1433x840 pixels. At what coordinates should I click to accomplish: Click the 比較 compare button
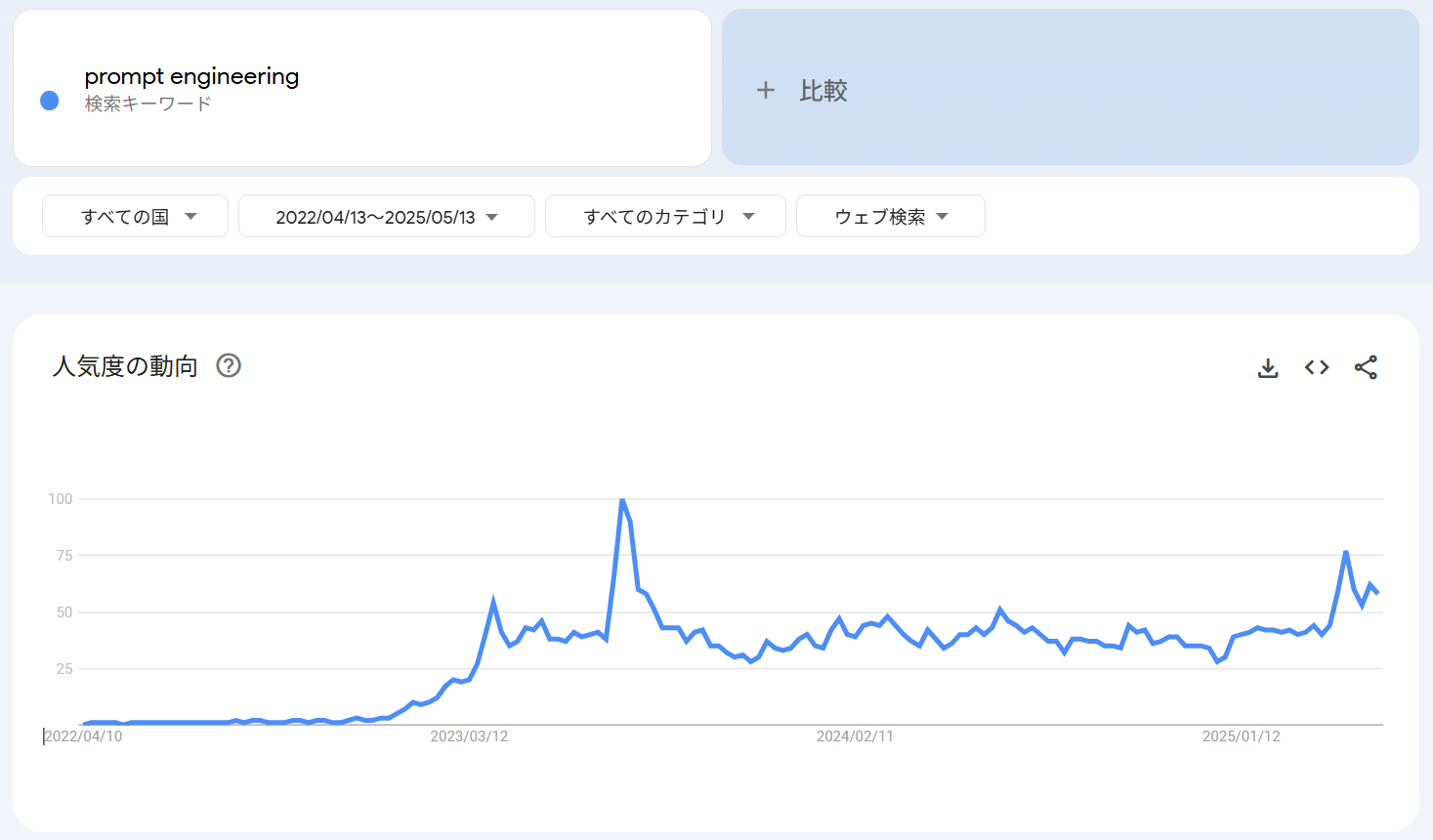pos(823,90)
